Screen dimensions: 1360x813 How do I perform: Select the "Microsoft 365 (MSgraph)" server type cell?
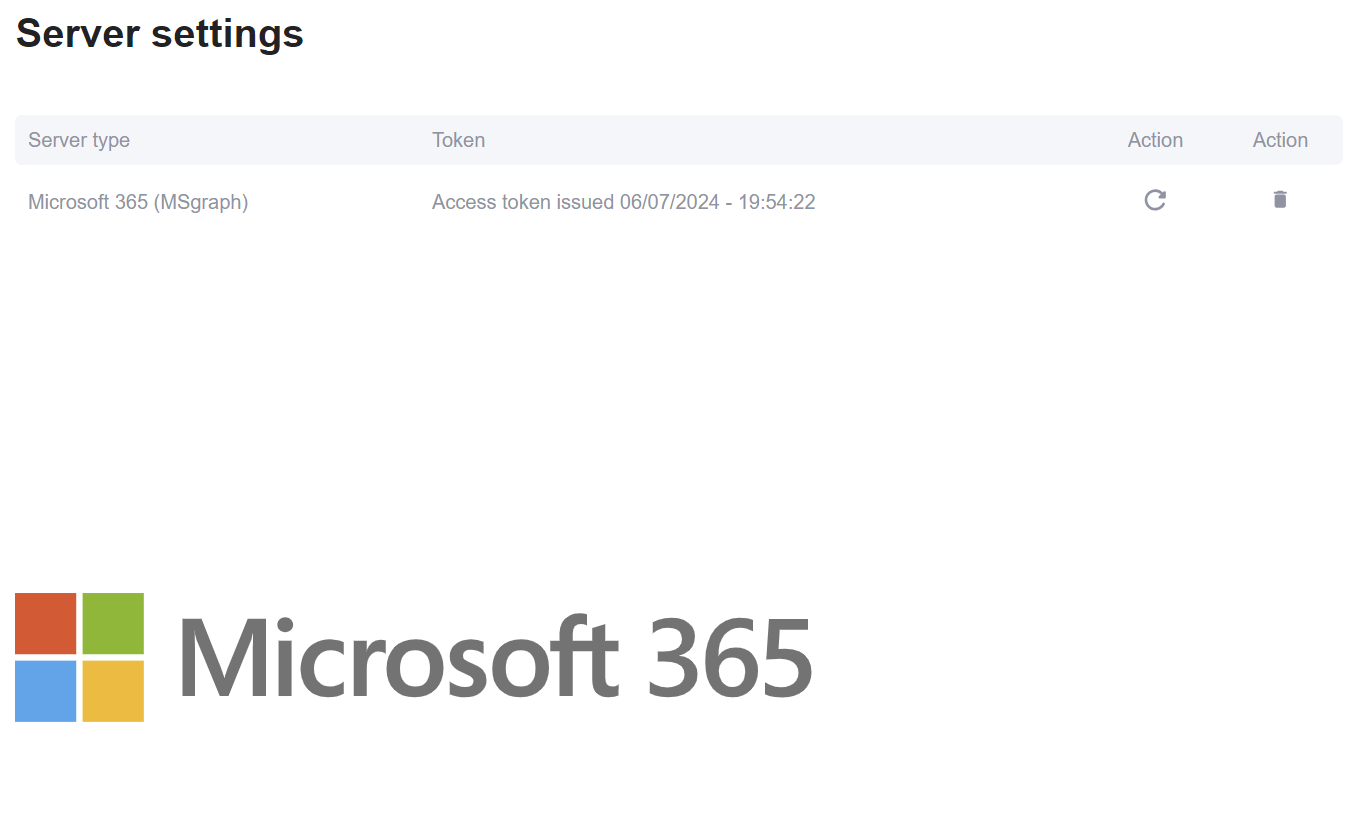coord(138,202)
